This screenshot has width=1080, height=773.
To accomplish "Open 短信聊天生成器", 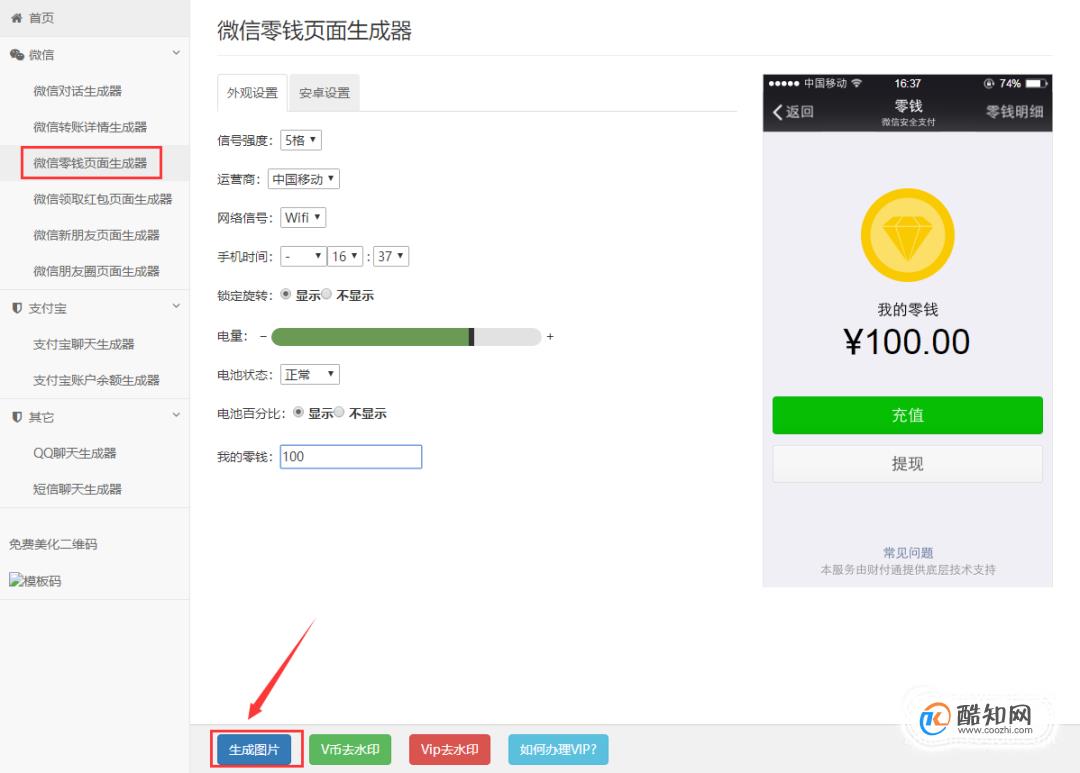I will (x=77, y=489).
